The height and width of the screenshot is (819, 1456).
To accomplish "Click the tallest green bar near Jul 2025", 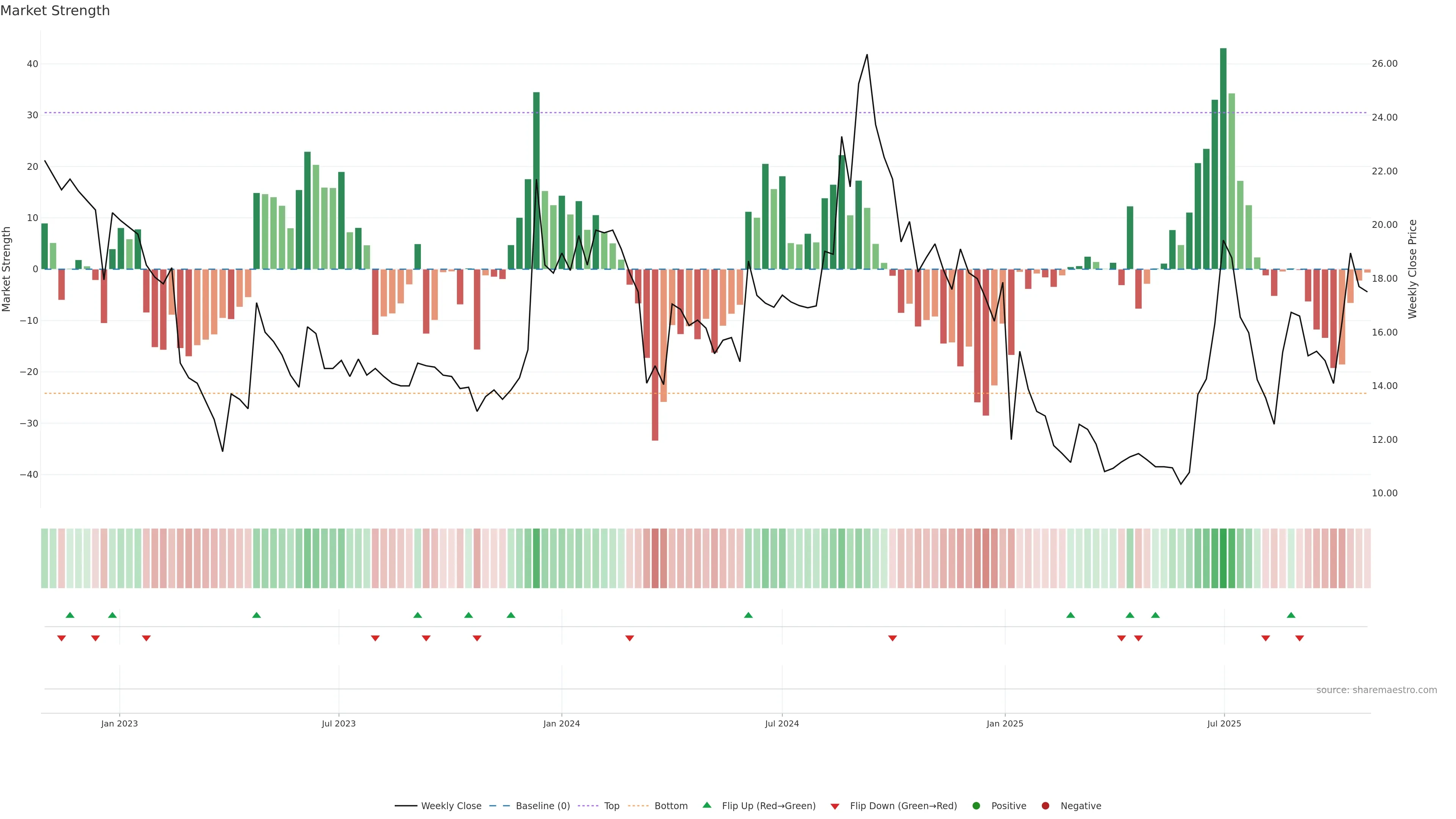I will pos(1223,158).
